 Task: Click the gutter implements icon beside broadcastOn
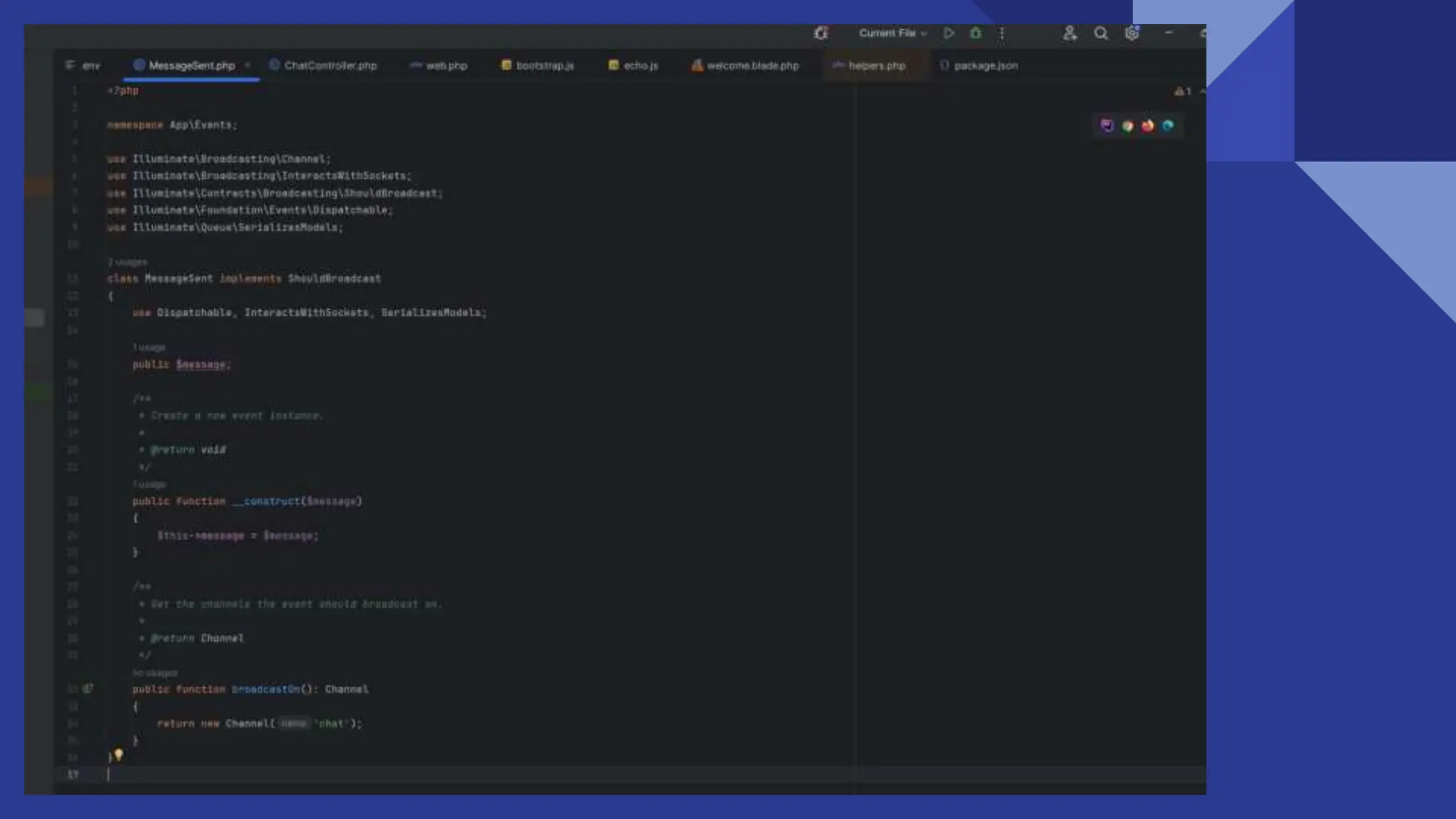click(88, 688)
